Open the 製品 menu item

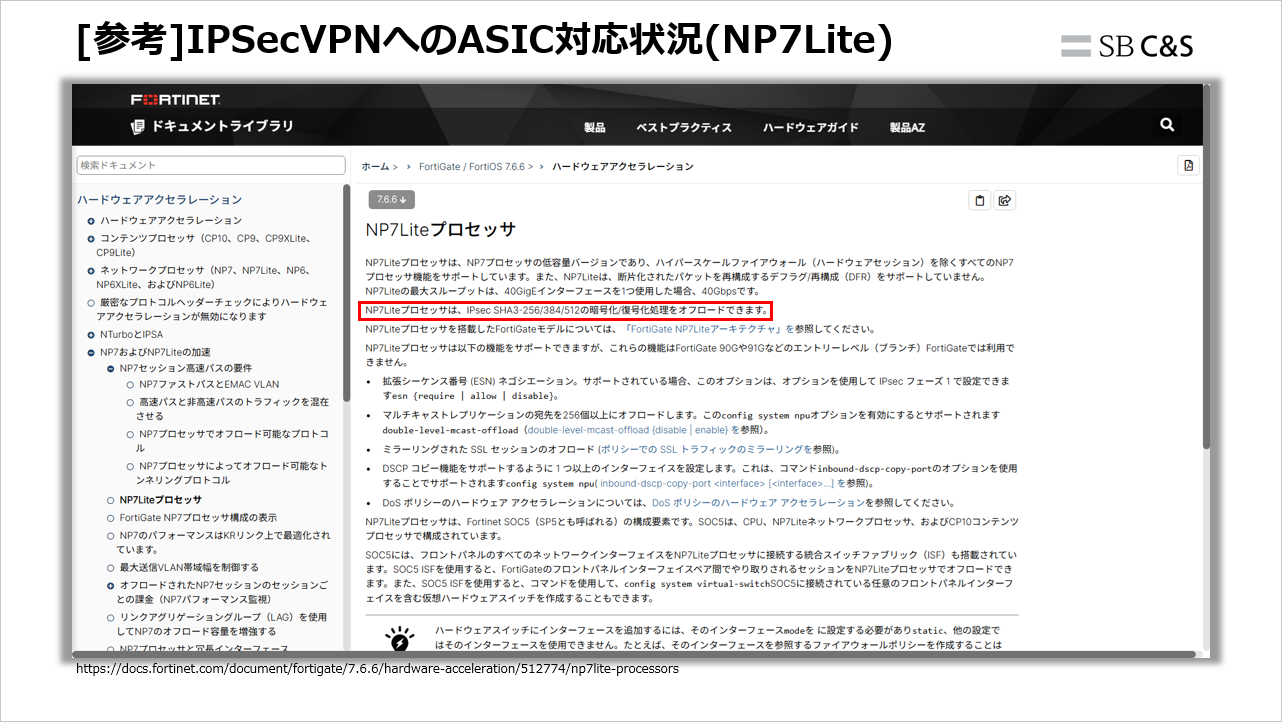click(x=597, y=126)
